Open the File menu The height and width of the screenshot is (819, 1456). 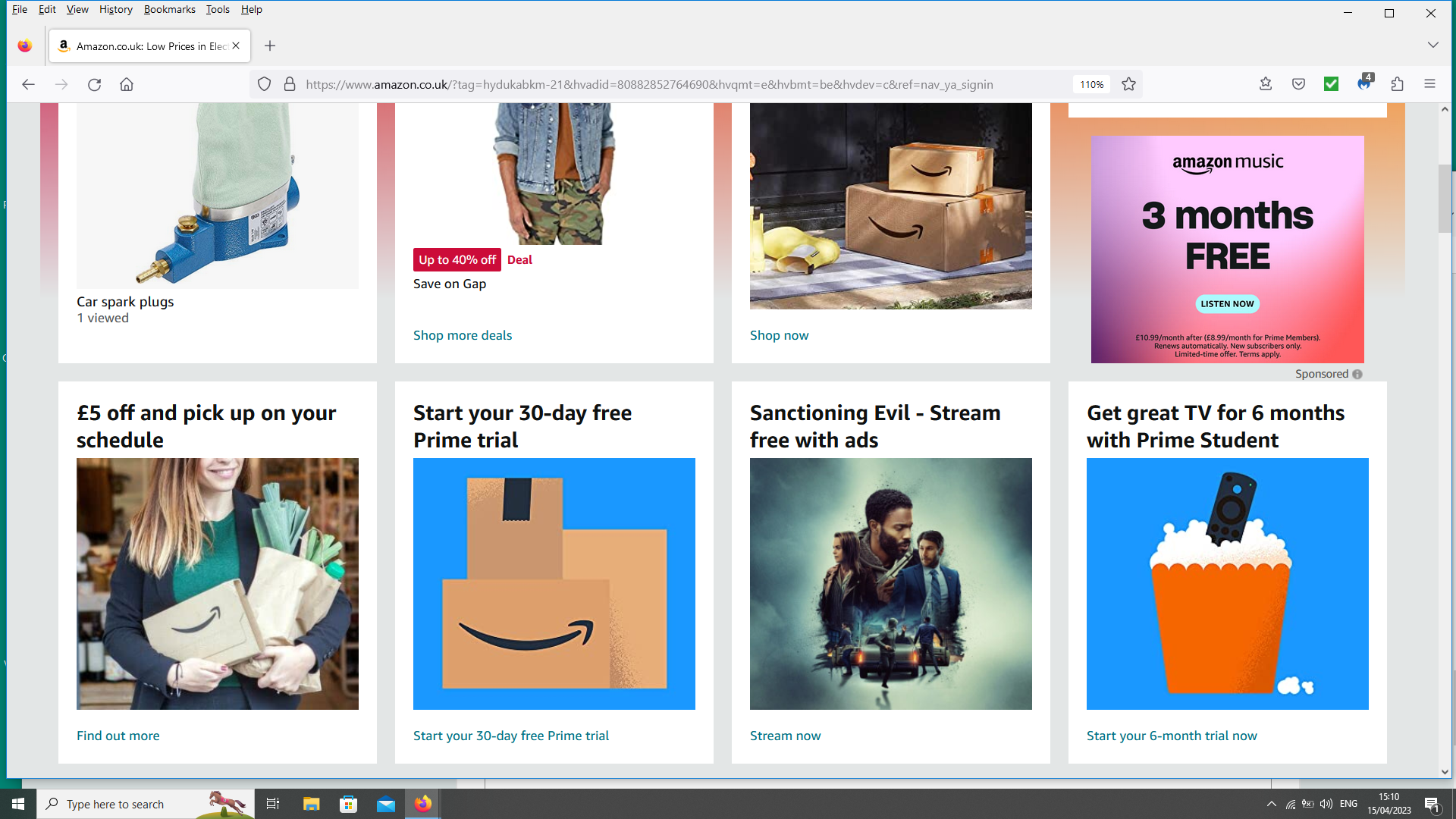coord(20,9)
